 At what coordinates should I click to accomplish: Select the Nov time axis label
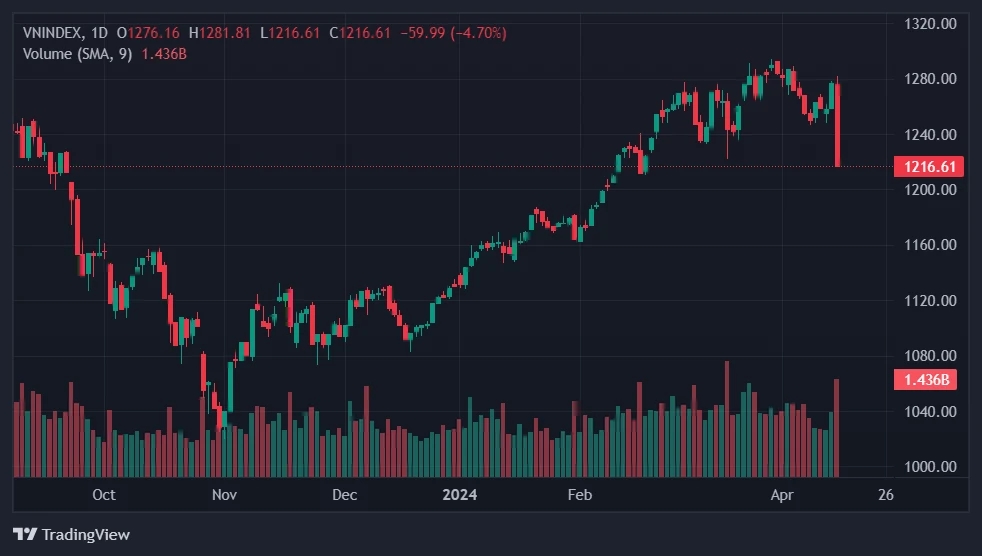point(224,495)
